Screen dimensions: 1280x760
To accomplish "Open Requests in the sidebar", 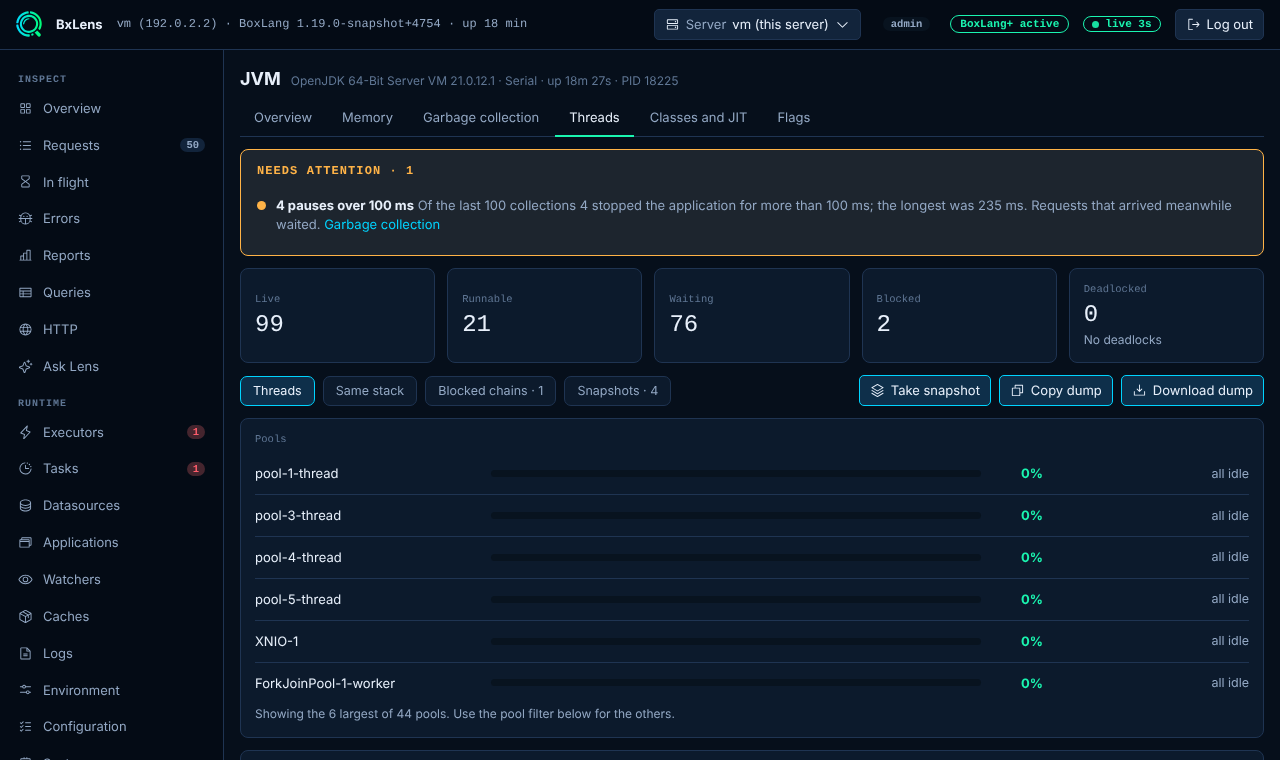I will [111, 145].
